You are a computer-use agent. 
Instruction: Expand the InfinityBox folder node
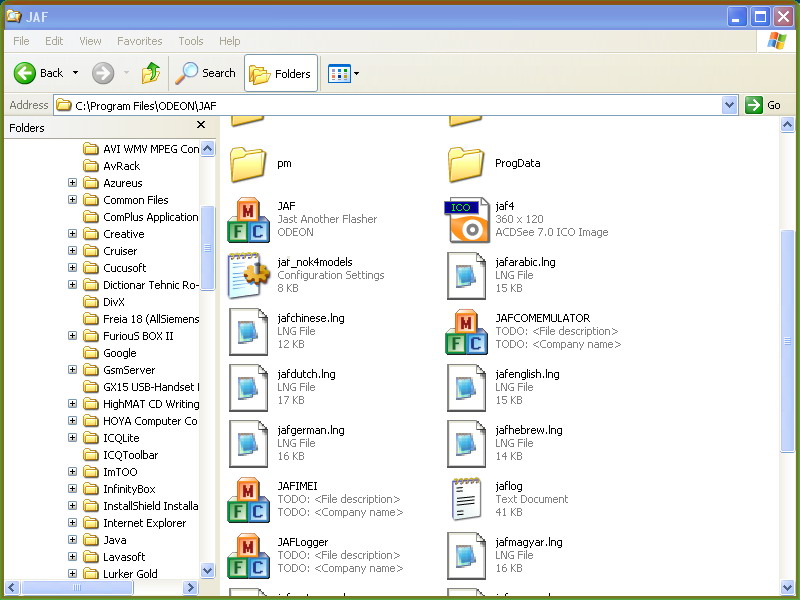(72, 489)
